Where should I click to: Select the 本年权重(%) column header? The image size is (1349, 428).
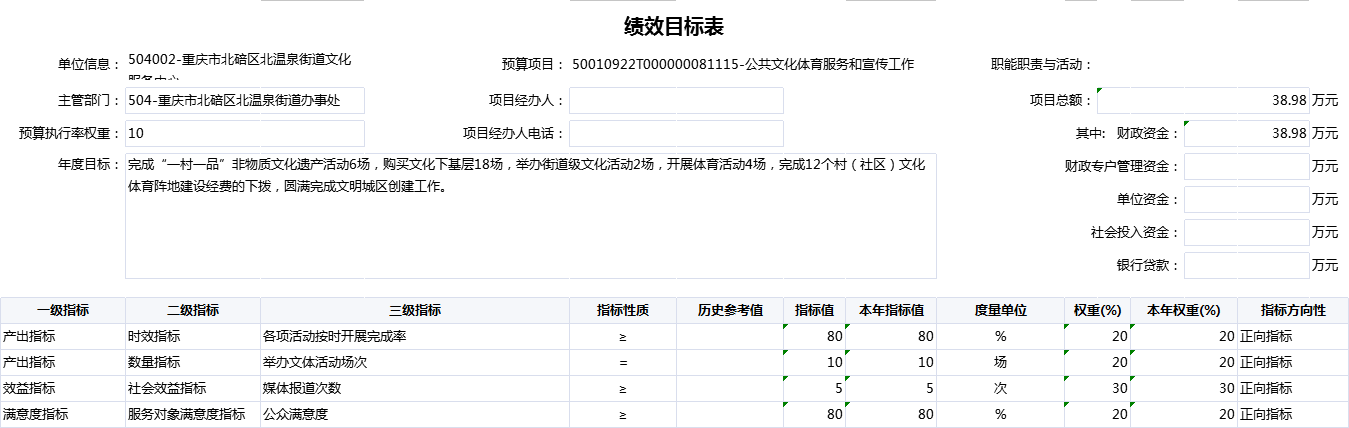pos(1183,310)
